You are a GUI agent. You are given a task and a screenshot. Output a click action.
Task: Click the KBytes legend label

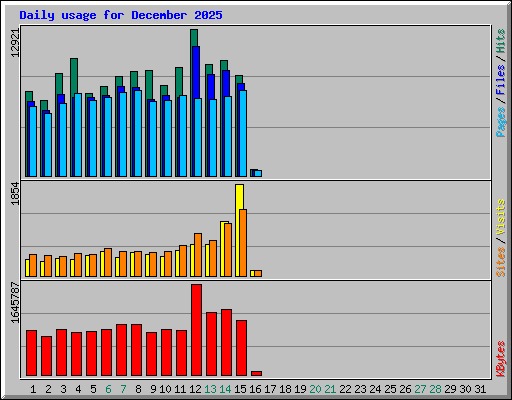[x=500, y=359]
